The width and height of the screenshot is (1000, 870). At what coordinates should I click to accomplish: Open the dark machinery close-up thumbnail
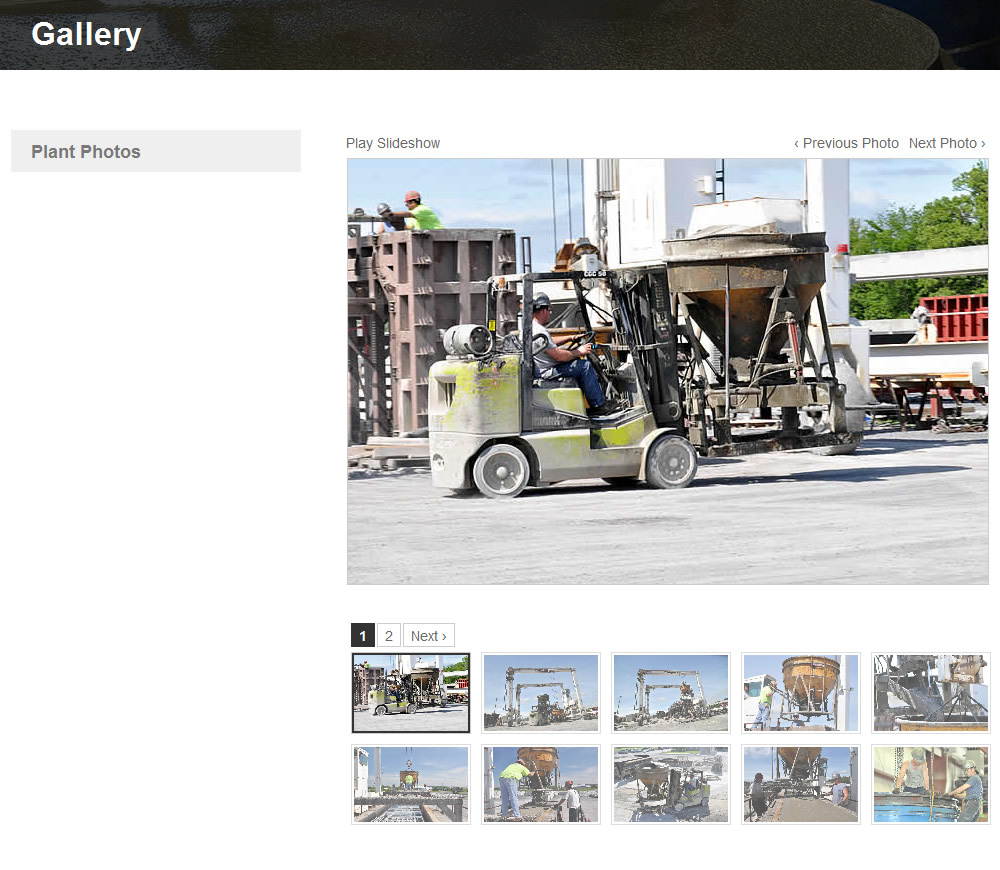pos(931,693)
